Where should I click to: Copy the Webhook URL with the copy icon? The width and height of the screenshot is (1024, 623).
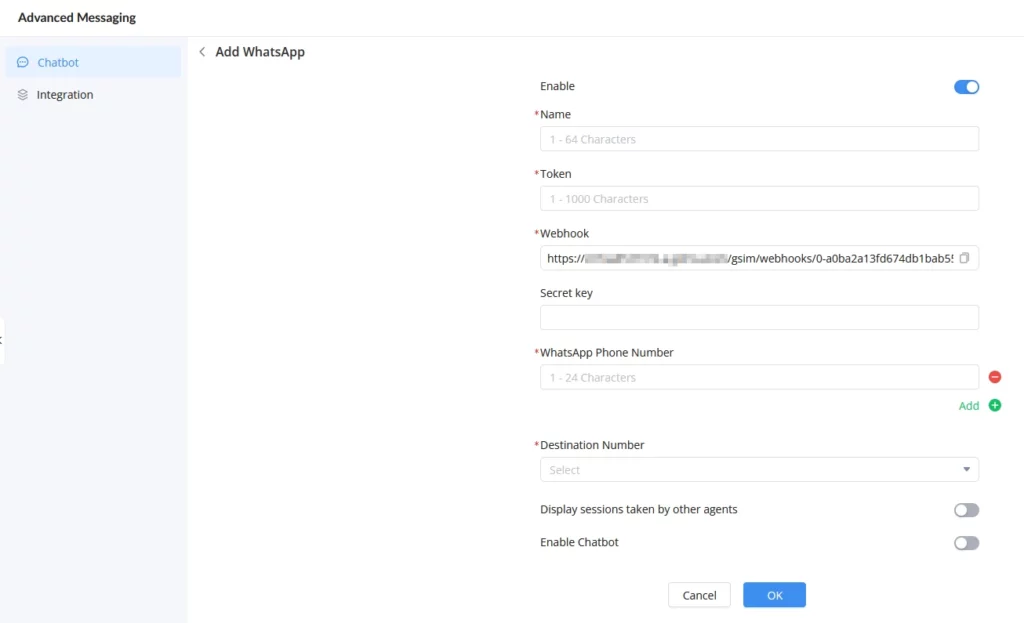point(965,258)
